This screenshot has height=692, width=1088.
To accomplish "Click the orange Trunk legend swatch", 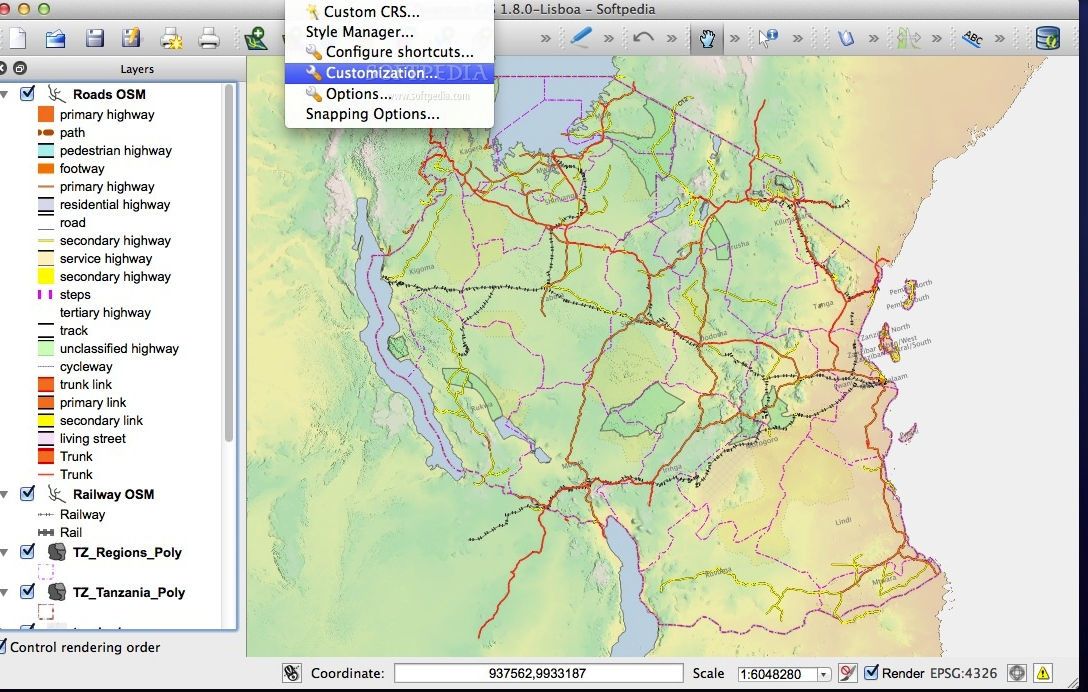I will pyautogui.click(x=46, y=456).
